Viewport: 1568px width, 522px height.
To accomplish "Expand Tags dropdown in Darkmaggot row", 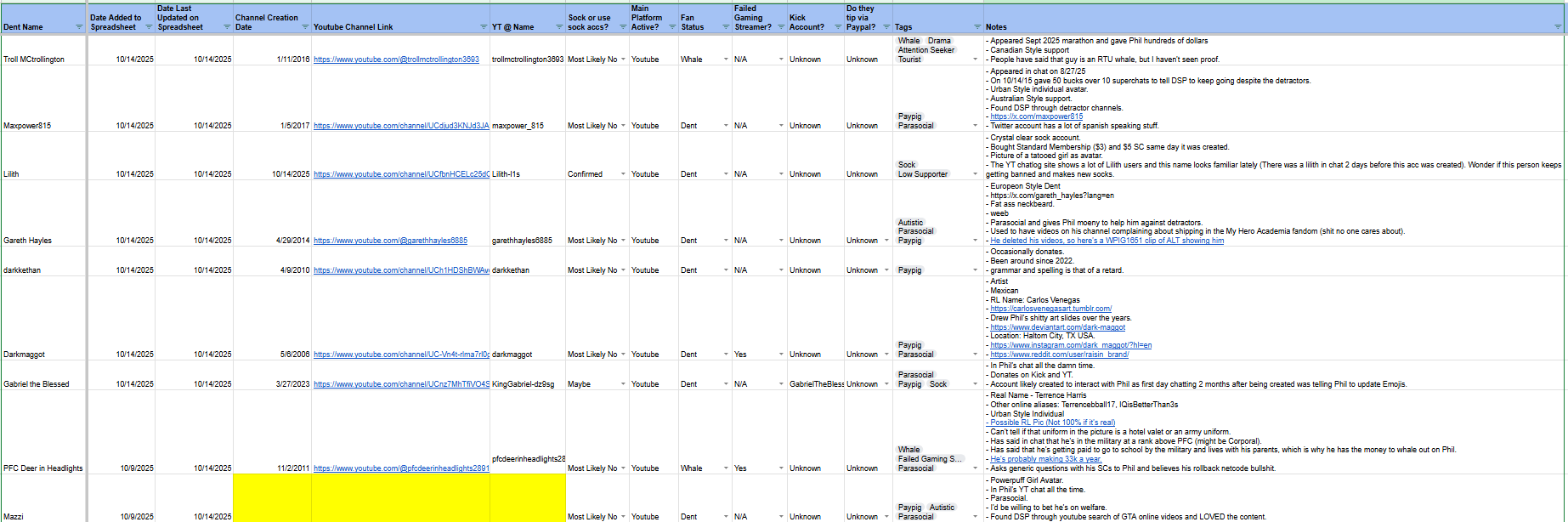I will point(975,355).
